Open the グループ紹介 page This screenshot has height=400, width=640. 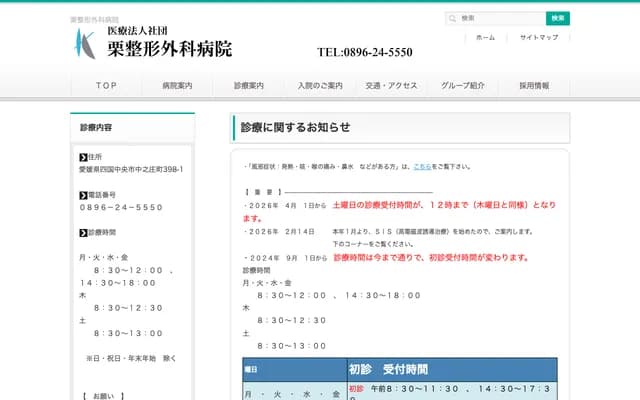pos(463,86)
